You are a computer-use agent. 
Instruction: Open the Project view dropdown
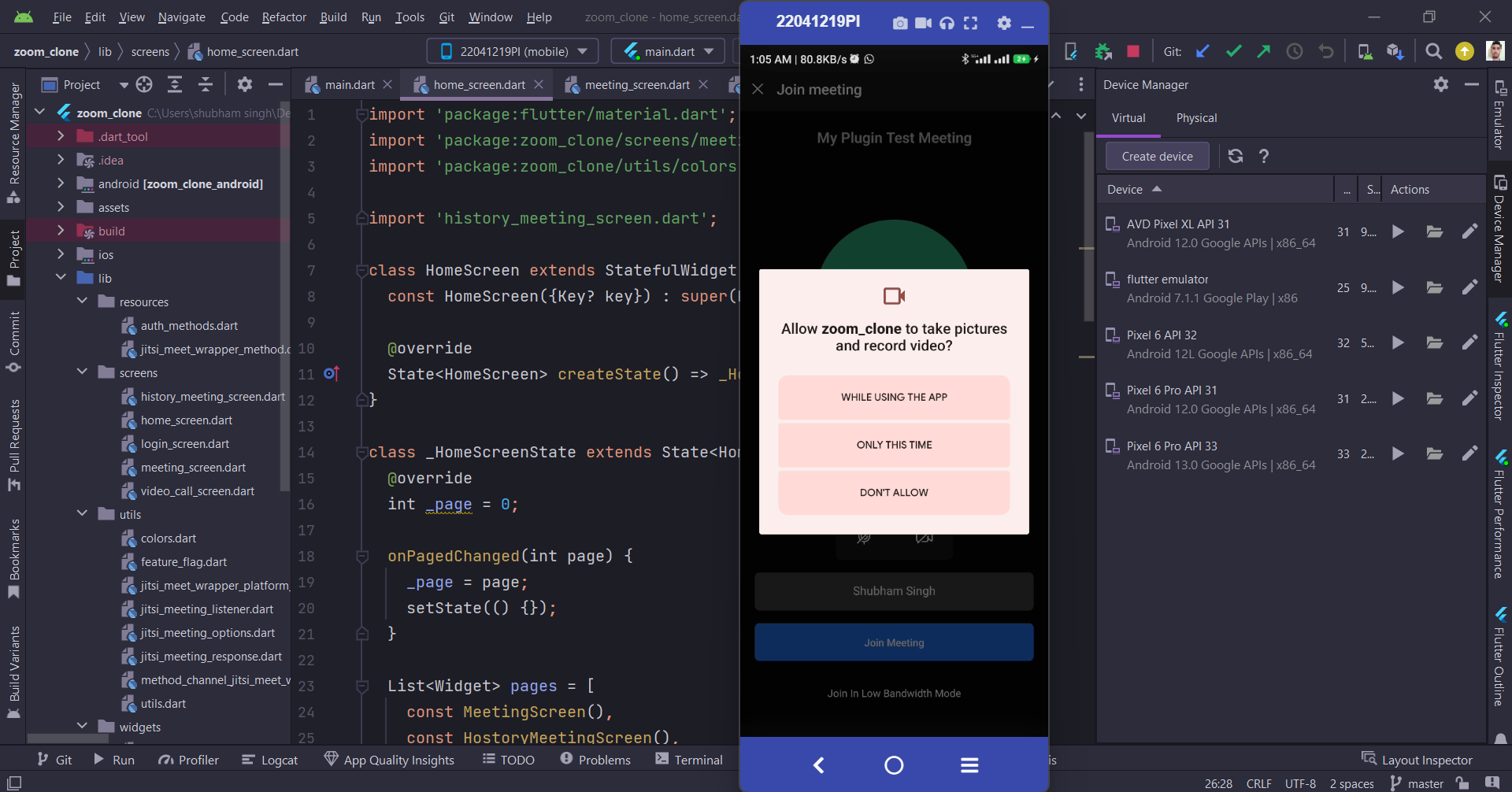[x=124, y=84]
